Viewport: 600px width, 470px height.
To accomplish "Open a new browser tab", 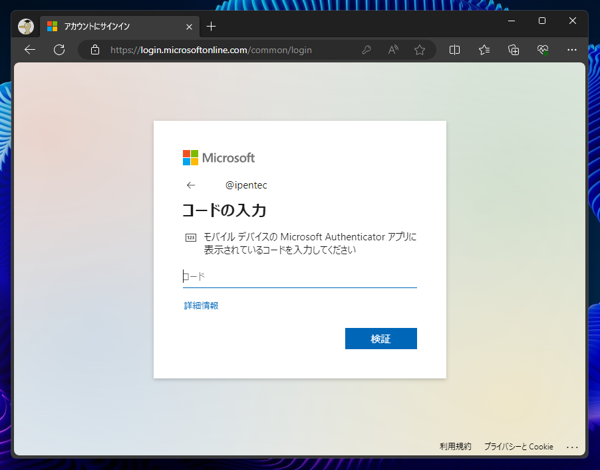I will pyautogui.click(x=211, y=26).
